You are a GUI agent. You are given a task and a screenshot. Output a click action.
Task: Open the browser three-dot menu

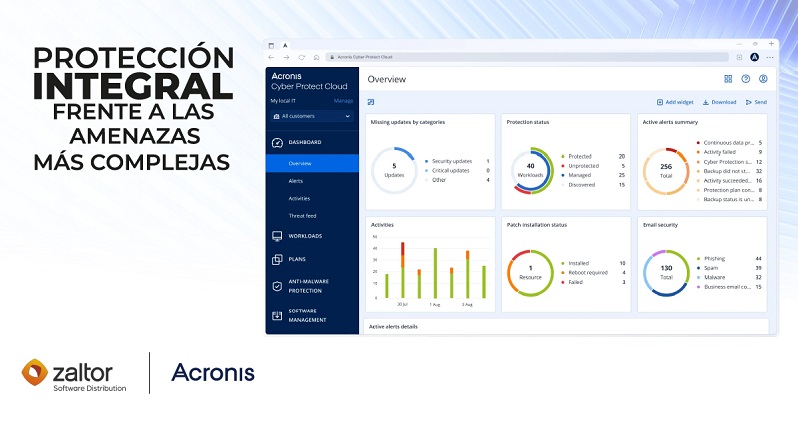pos(768,57)
